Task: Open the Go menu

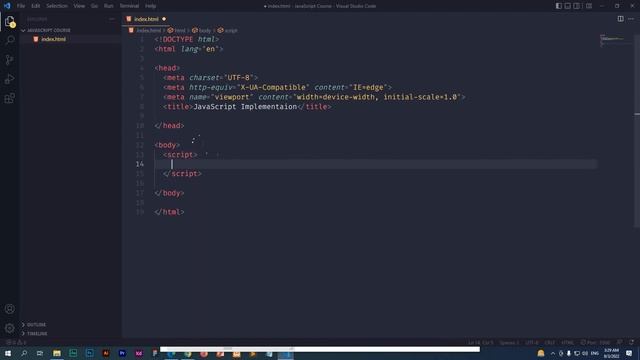Action: [94, 6]
